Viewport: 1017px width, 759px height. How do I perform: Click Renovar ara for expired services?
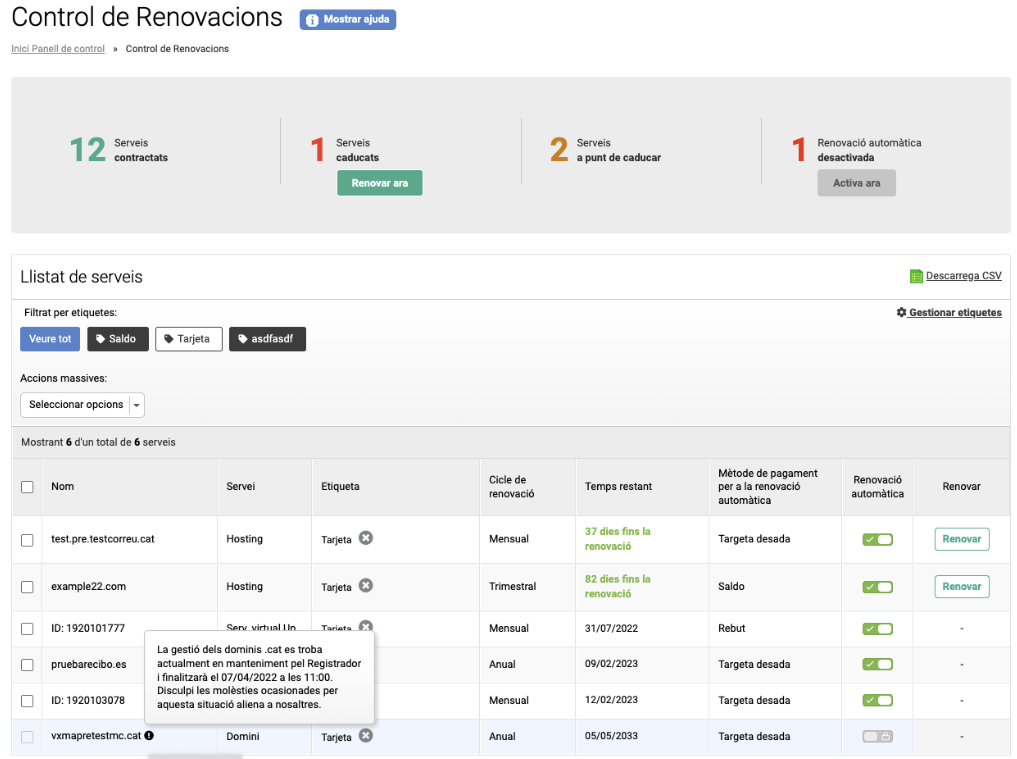tap(379, 183)
